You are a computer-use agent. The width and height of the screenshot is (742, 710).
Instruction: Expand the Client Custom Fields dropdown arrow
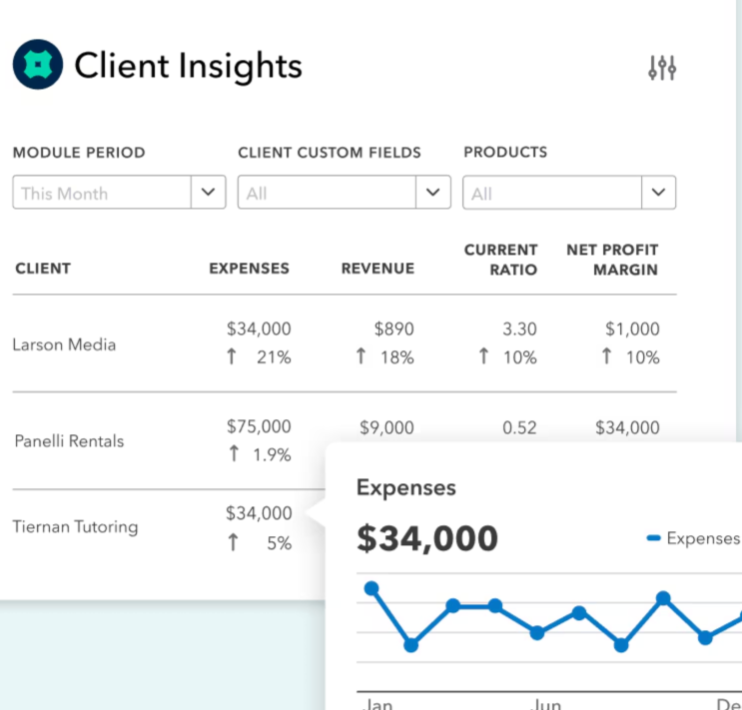[x=433, y=192]
